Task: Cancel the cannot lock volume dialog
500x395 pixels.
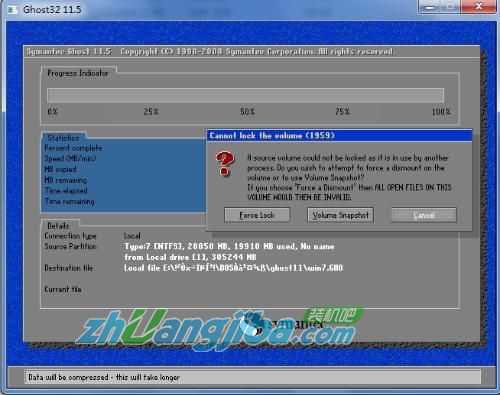Action: click(424, 215)
